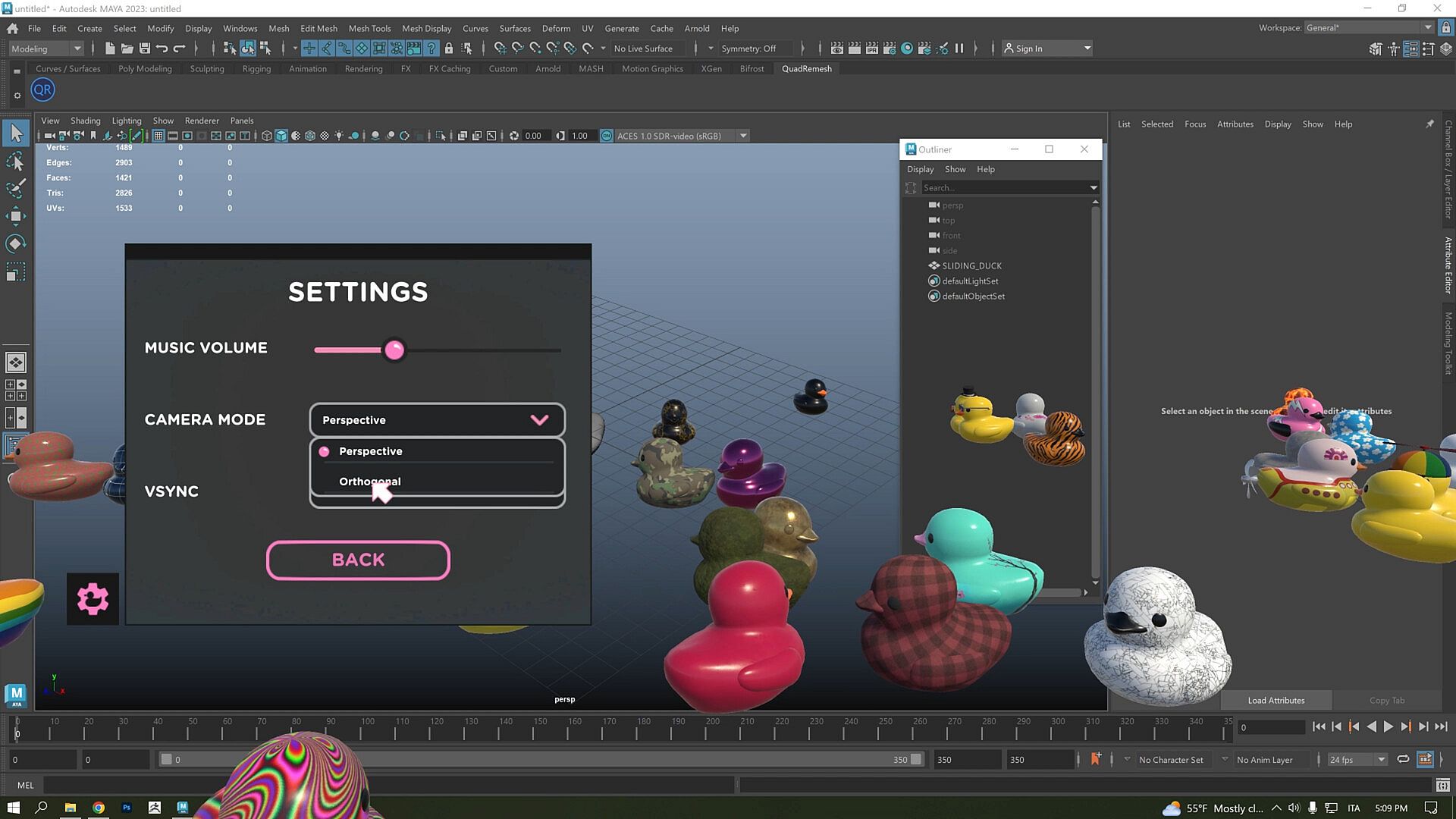Open Chrome from the Windows taskbar
Viewport: 1456px width, 819px height.
point(99,808)
